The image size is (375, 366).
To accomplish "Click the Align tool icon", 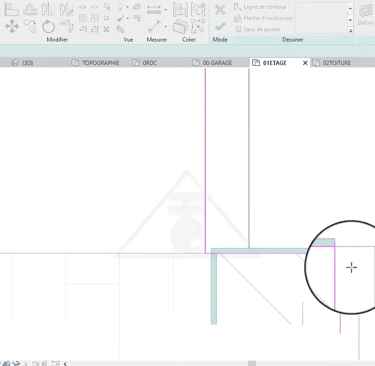I will 12,10.
